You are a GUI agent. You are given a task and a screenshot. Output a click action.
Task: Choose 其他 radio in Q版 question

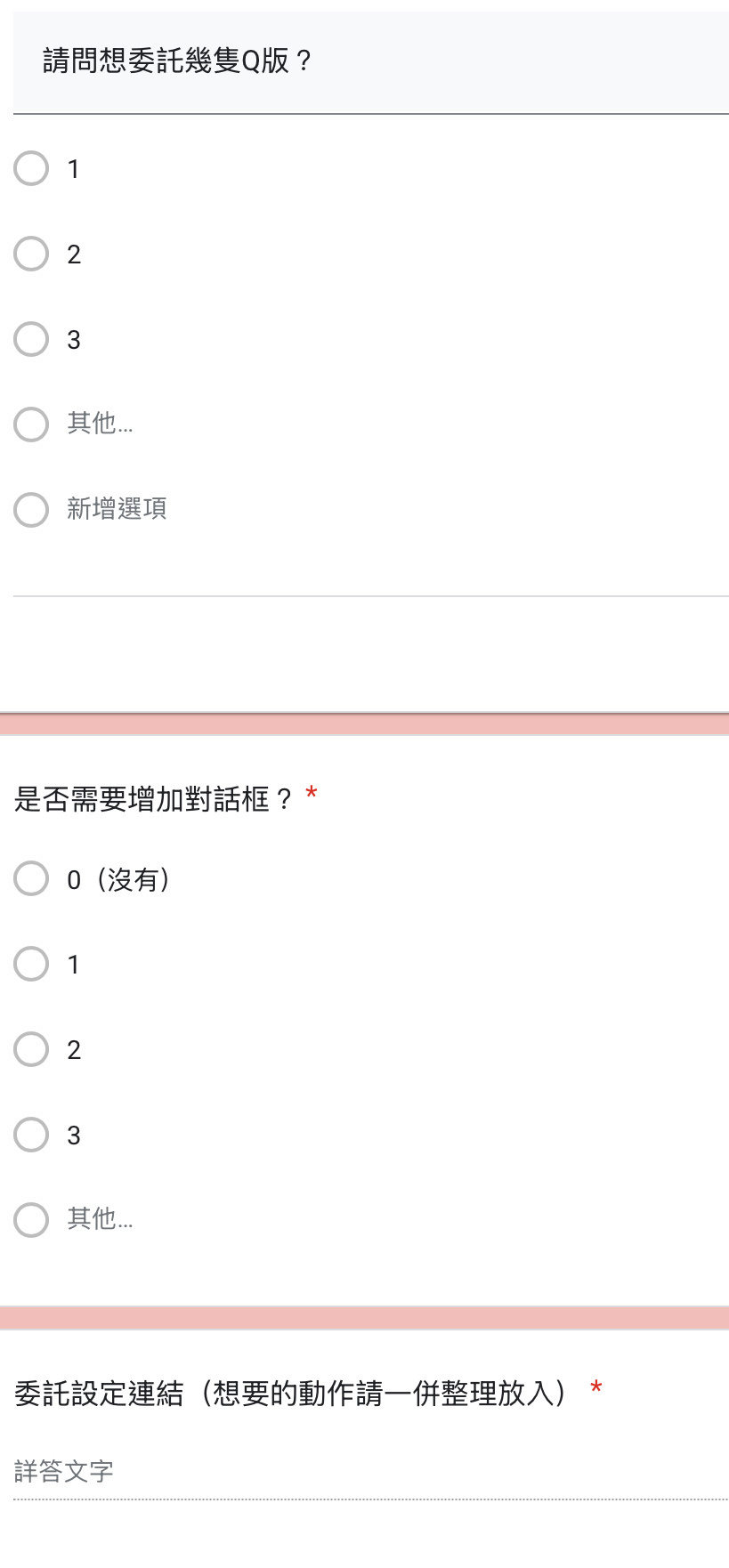31,424
